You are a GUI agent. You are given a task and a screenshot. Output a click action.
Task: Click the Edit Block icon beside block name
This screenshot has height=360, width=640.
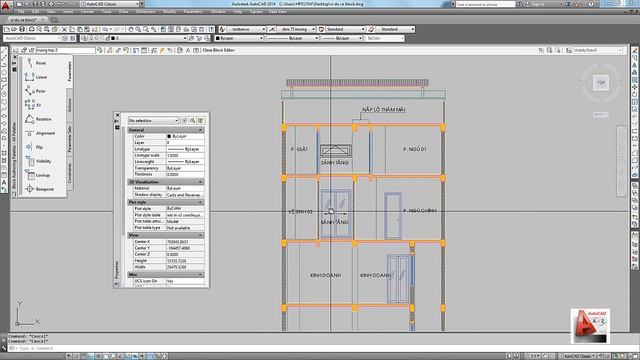(x=16, y=50)
